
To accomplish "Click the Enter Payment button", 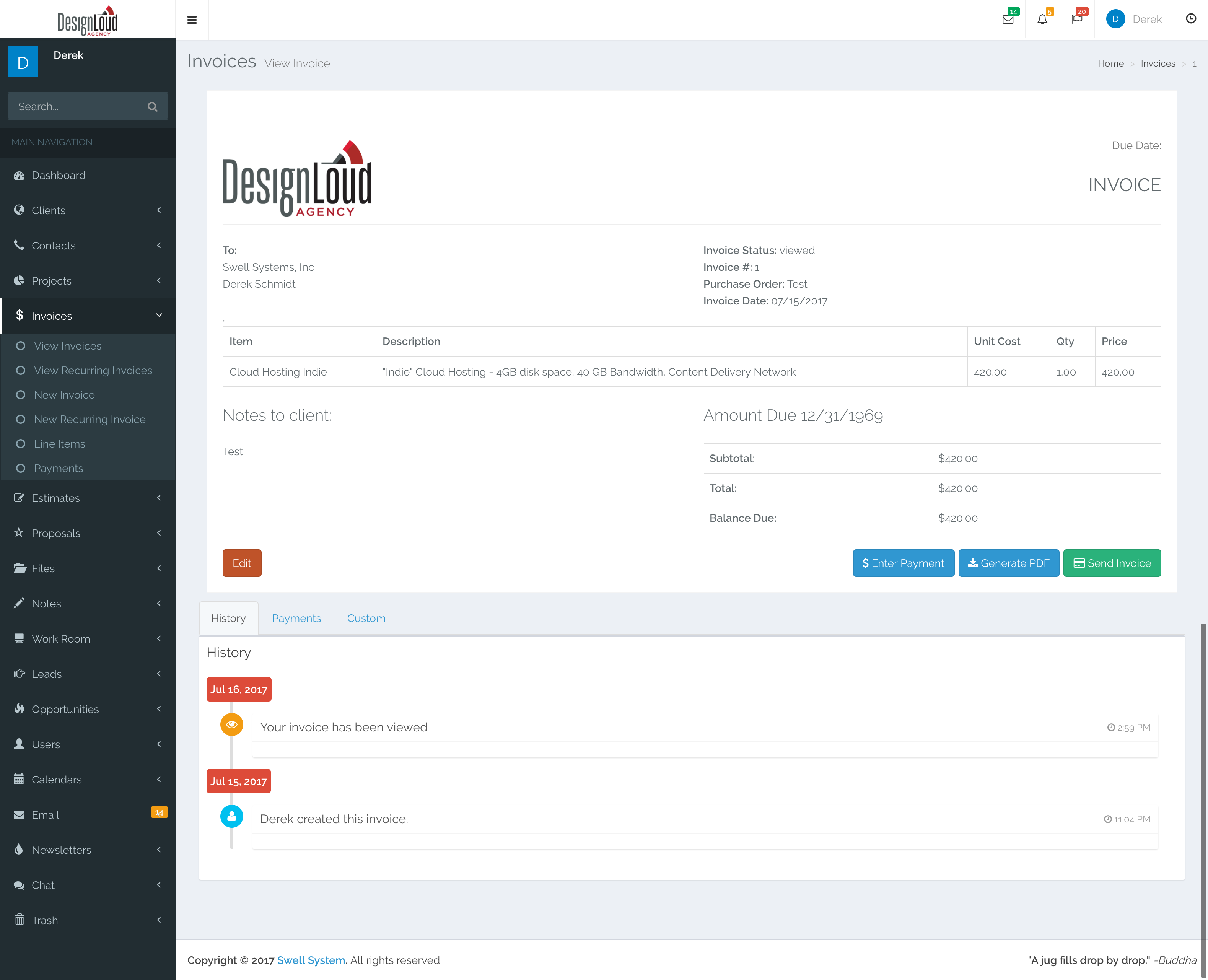I will pos(903,563).
